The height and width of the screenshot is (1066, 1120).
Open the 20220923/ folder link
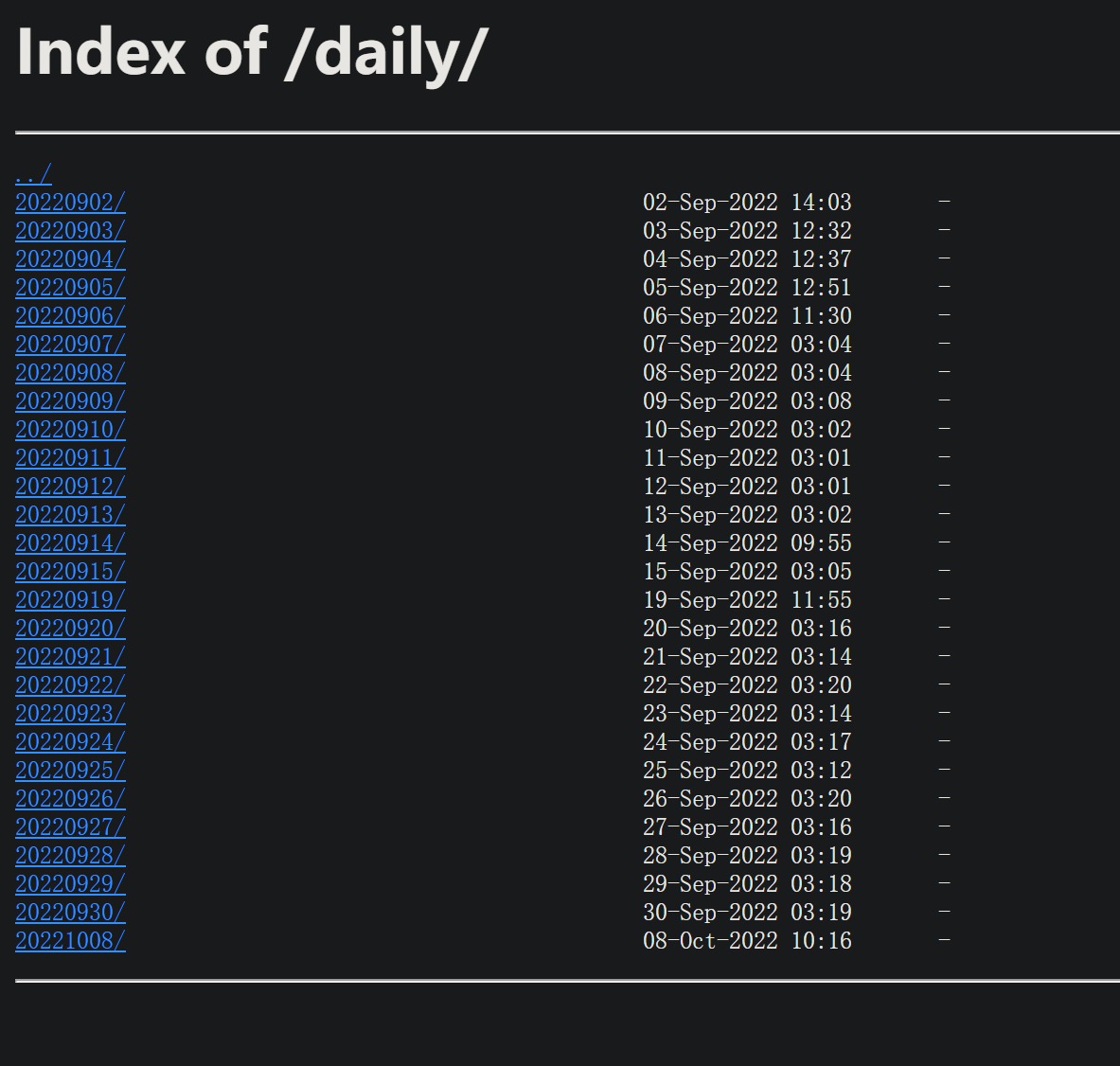[x=71, y=713]
